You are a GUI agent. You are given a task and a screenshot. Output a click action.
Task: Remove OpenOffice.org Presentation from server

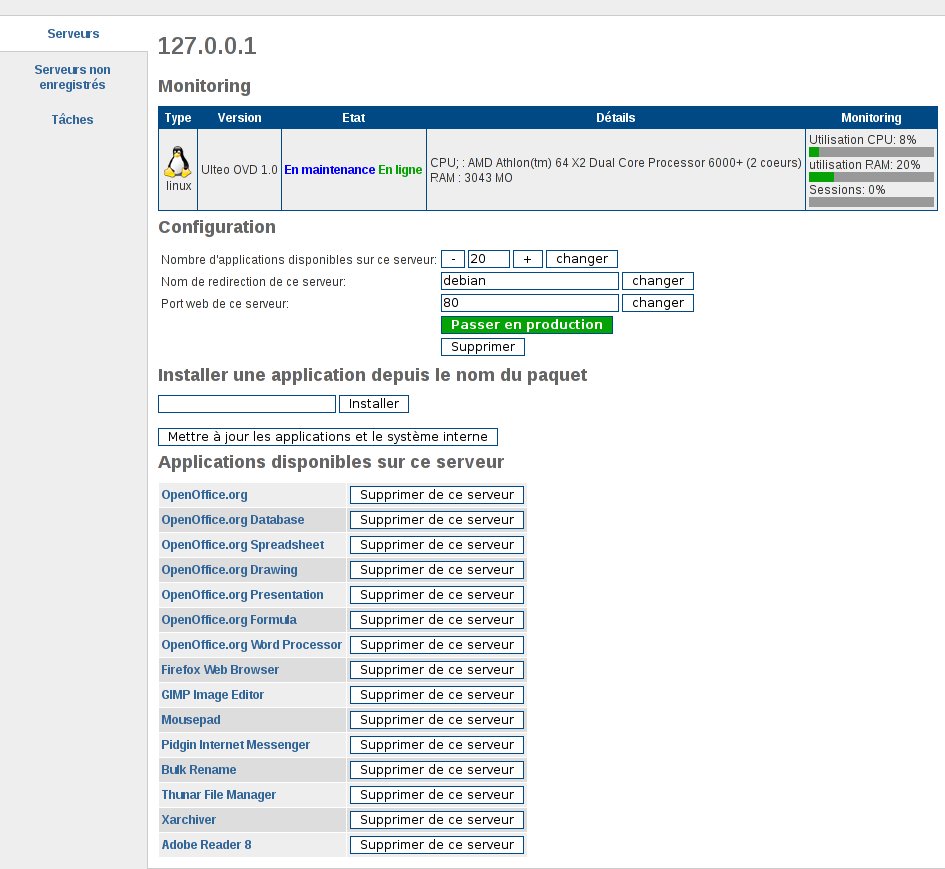click(x=437, y=595)
